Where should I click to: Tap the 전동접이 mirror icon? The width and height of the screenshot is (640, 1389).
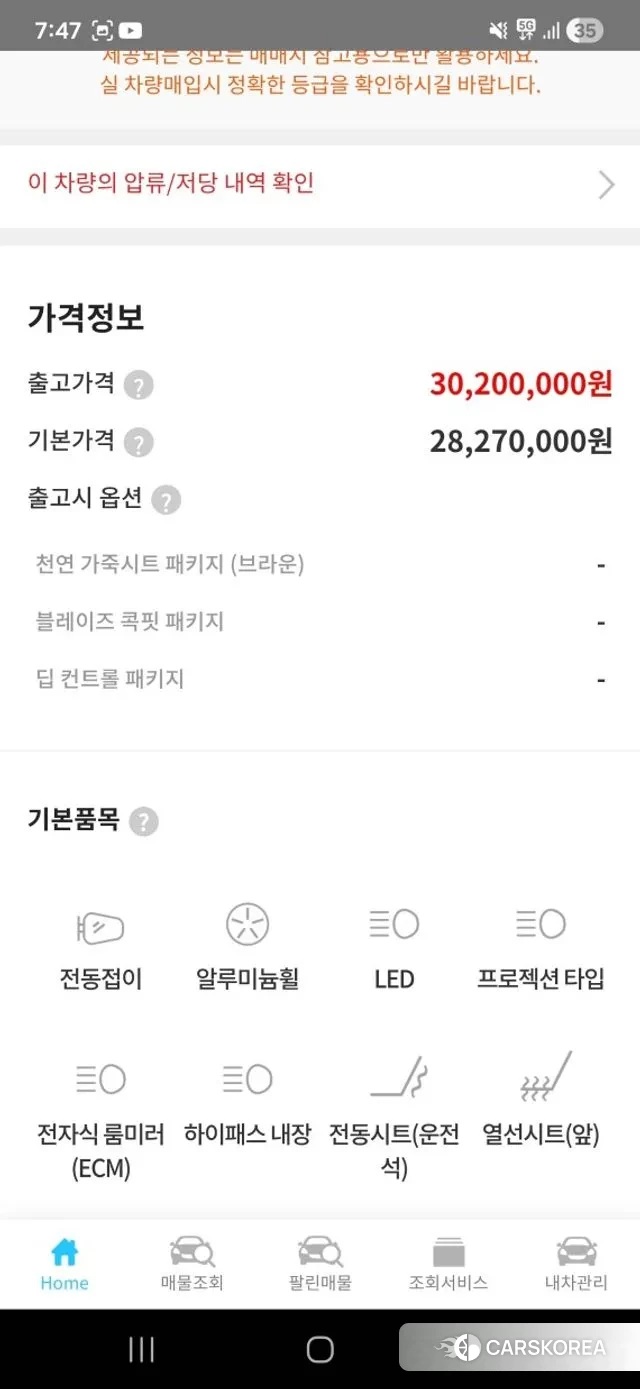pos(100,927)
